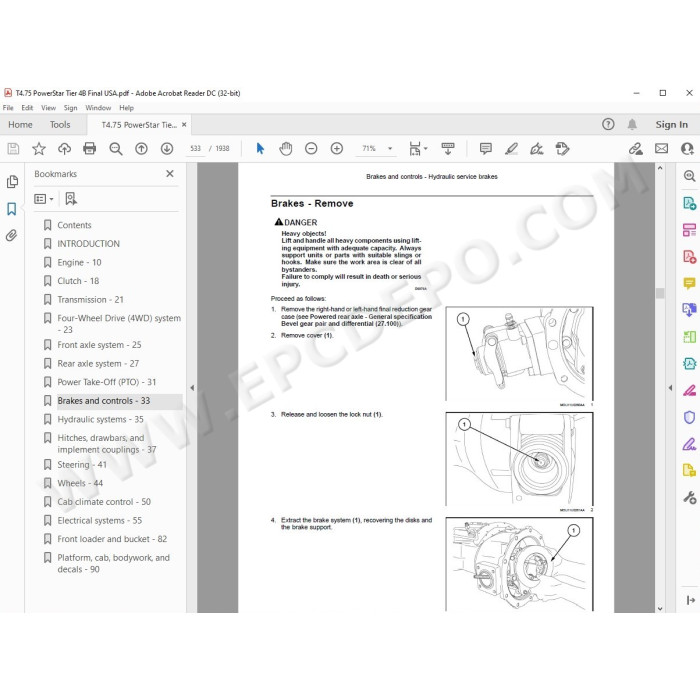Switch to the Home tab
Image resolution: width=700 pixels, height=700 pixels.
(20, 125)
